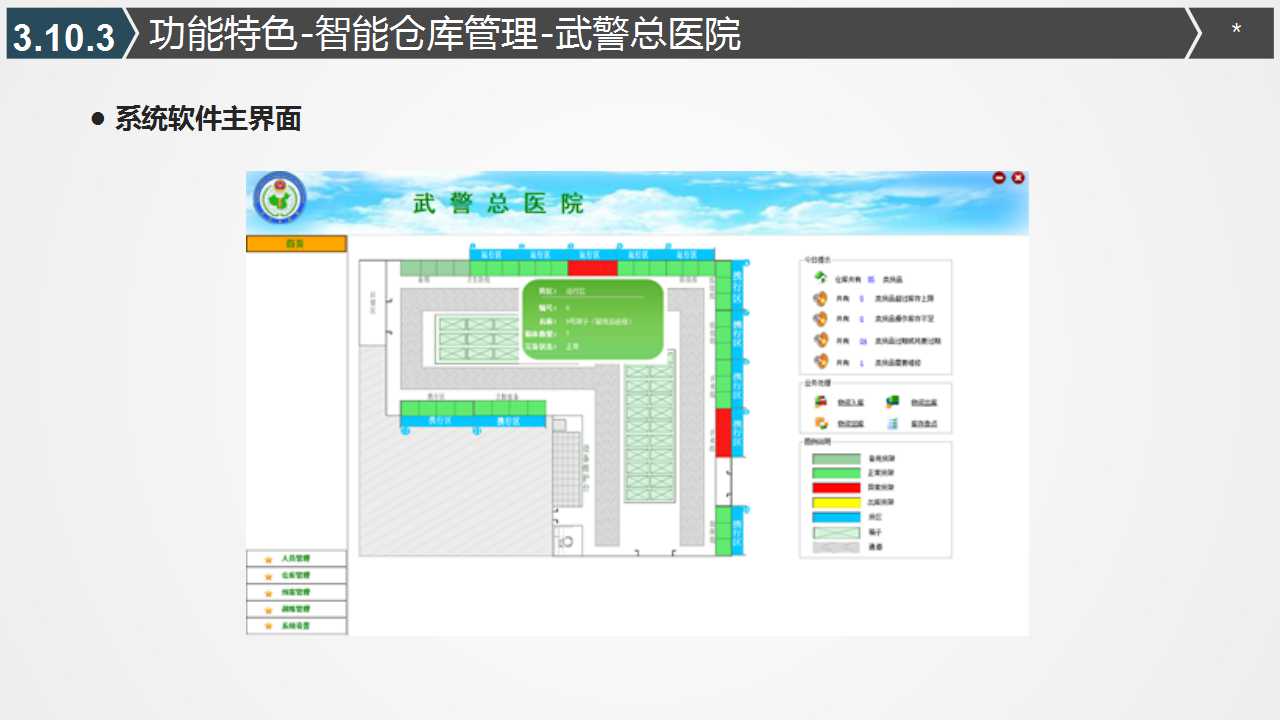Open the 库存盘点 inventory check link
The image size is (1280, 720).
[x=923, y=424]
